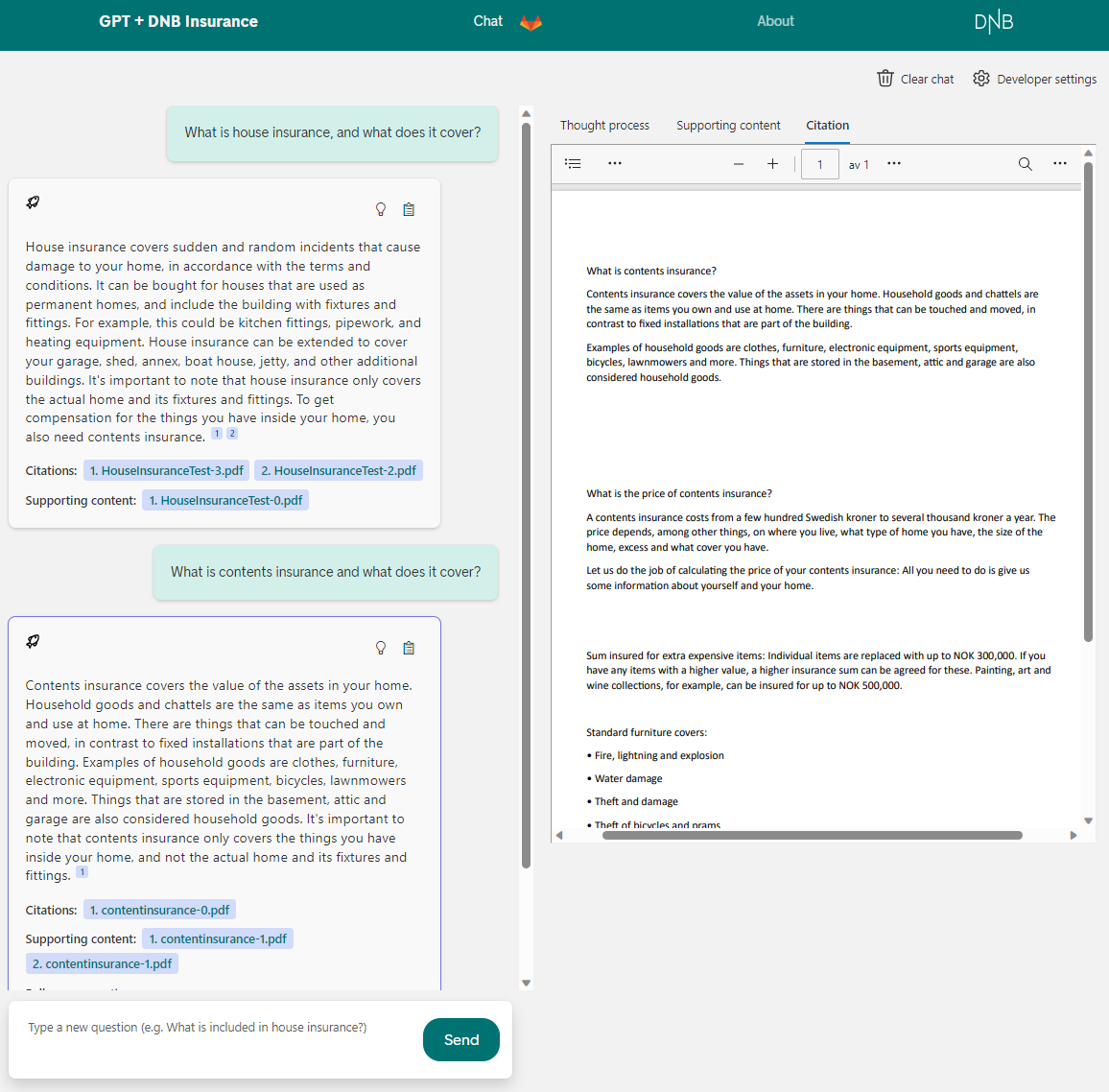Click PDF scroll left arrow
1109x1092 pixels.
tap(558, 835)
